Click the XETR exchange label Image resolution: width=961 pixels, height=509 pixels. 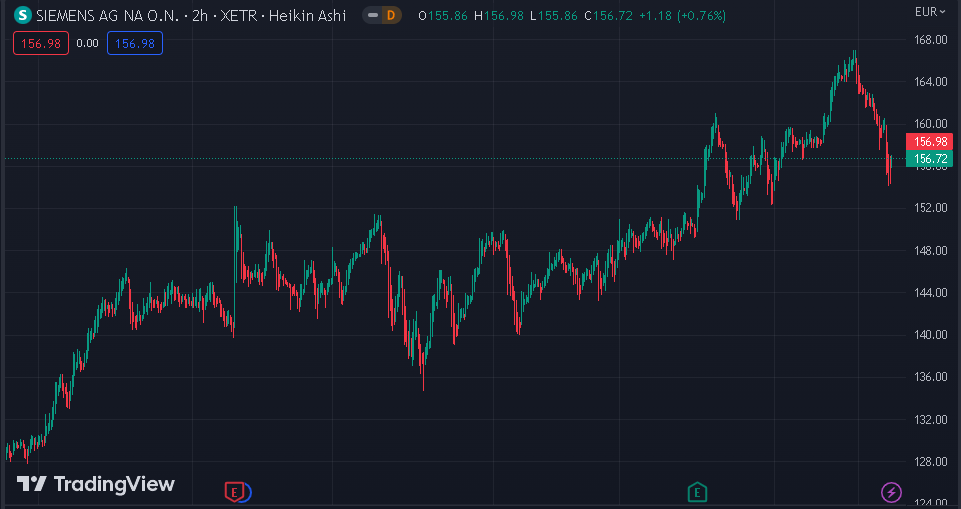point(240,15)
